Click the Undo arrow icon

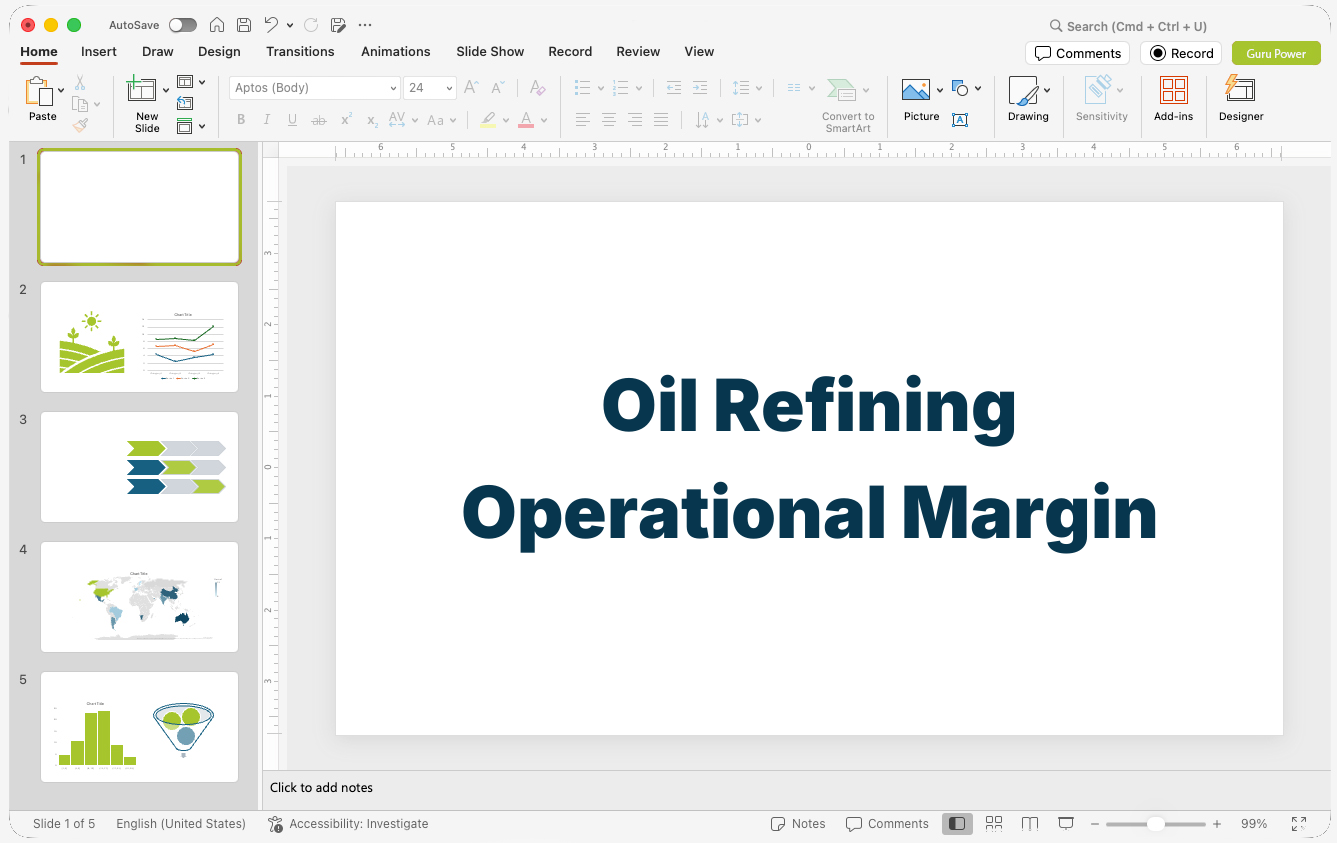pos(271,25)
